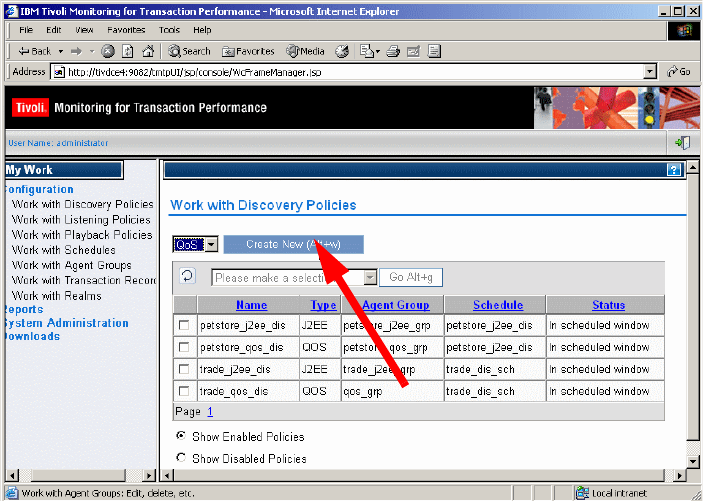The height and width of the screenshot is (501, 703).
Task: Check the trade_qos_dis policy checkbox
Action: click(184, 391)
